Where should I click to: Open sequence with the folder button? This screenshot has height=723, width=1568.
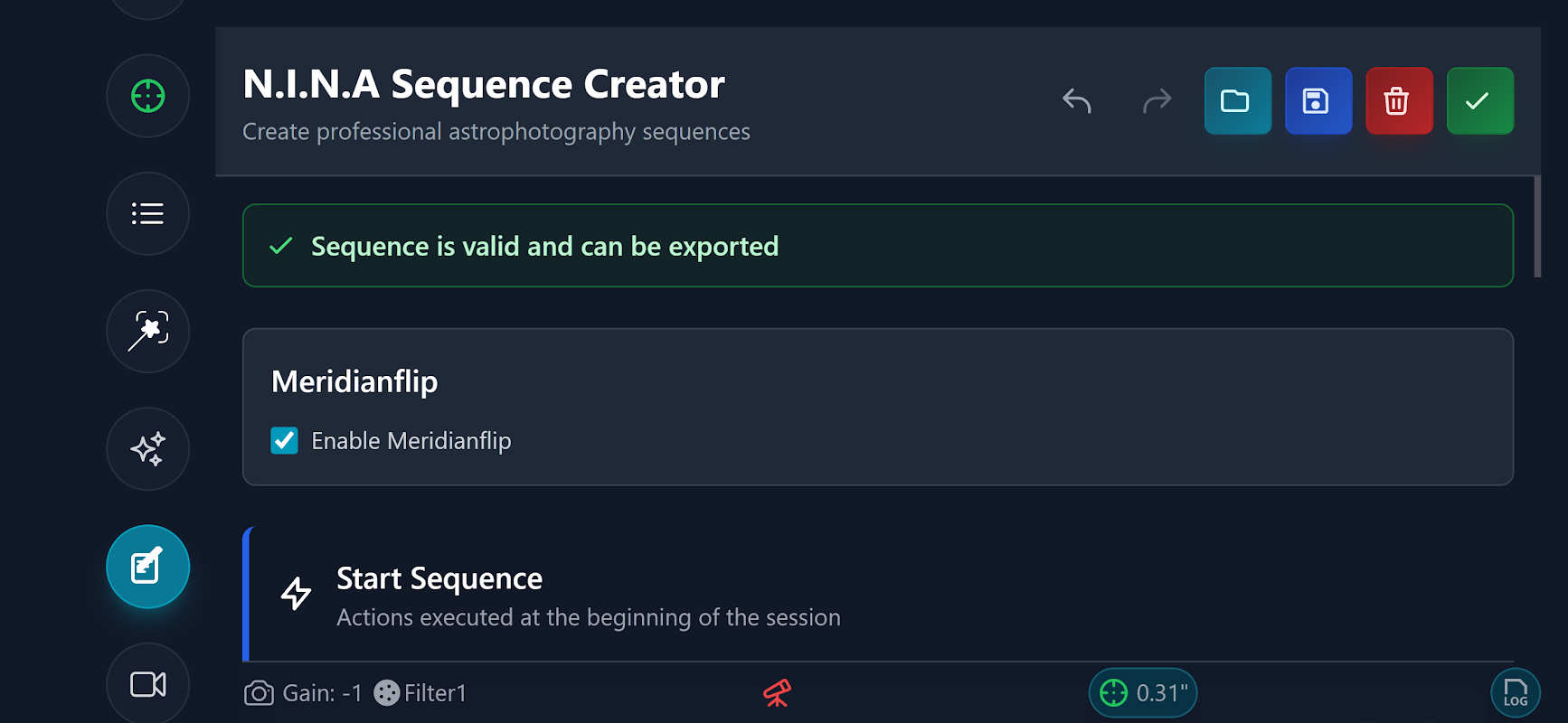(1237, 101)
